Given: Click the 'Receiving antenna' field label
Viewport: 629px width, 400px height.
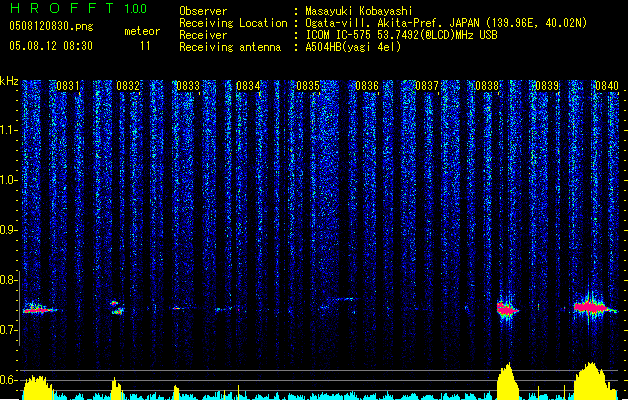Looking at the screenshot, I should (230, 47).
